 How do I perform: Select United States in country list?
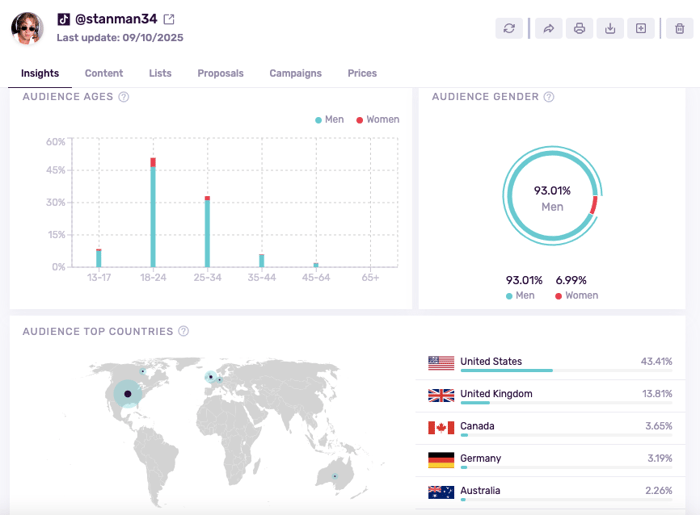point(491,362)
